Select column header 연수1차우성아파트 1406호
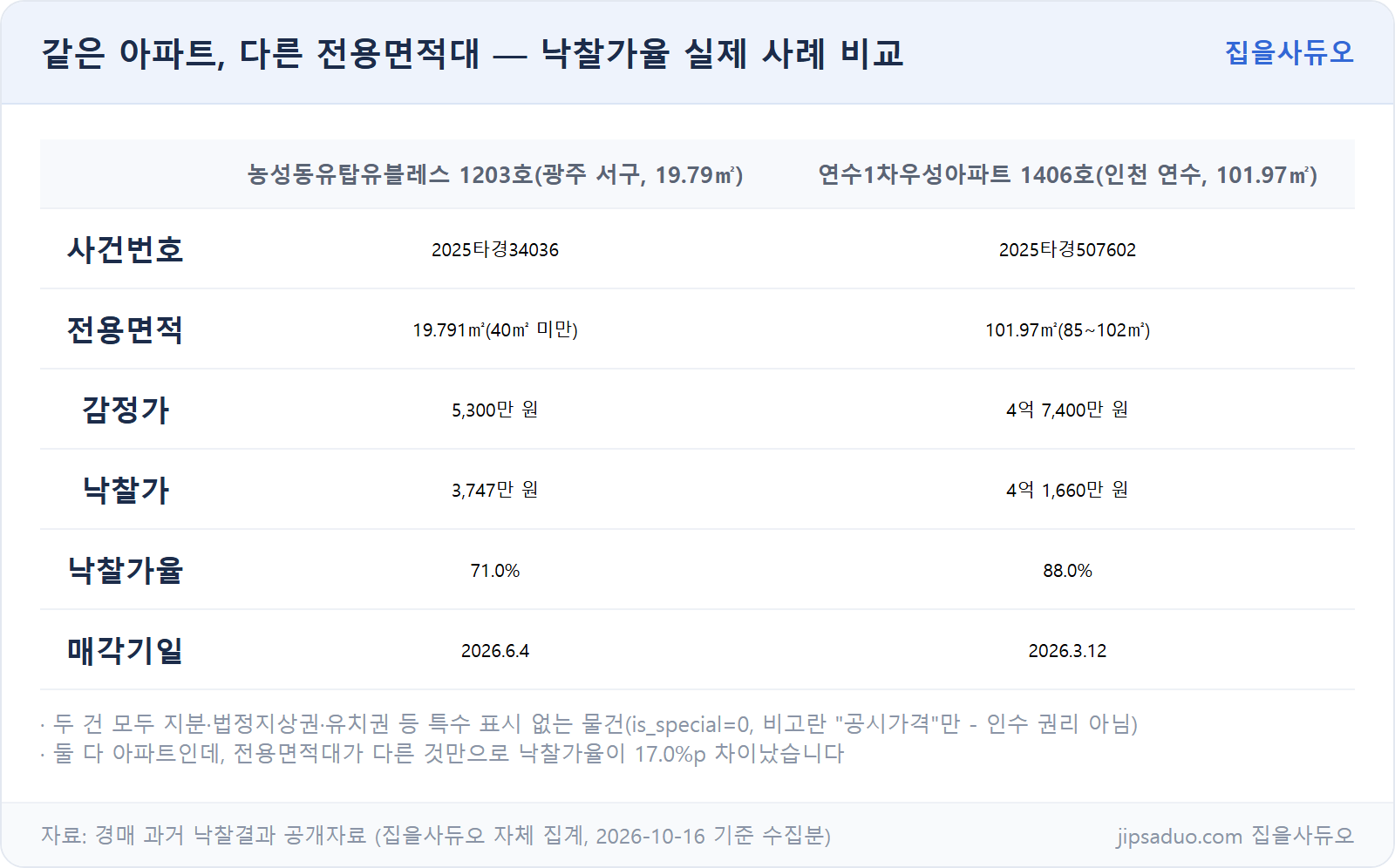This screenshot has width=1395, height=868. click(1067, 175)
